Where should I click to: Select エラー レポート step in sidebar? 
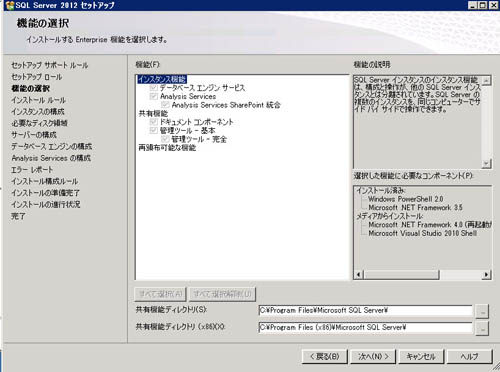click(x=32, y=170)
